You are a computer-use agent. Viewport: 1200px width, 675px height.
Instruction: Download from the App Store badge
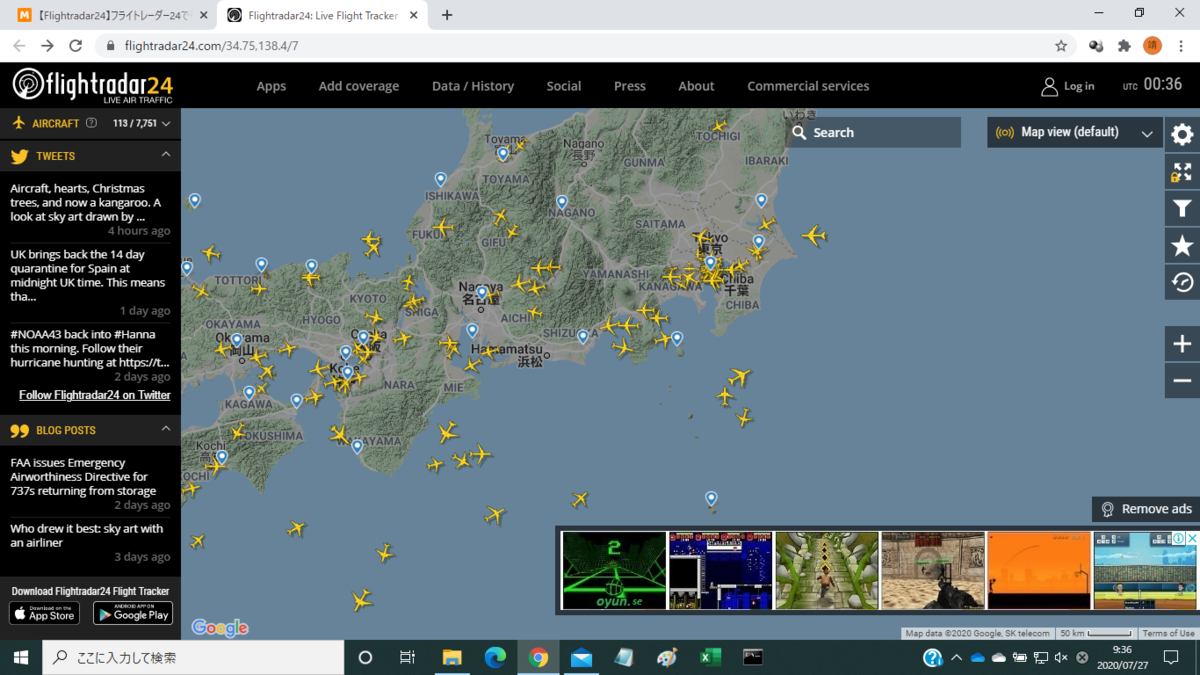pos(45,613)
